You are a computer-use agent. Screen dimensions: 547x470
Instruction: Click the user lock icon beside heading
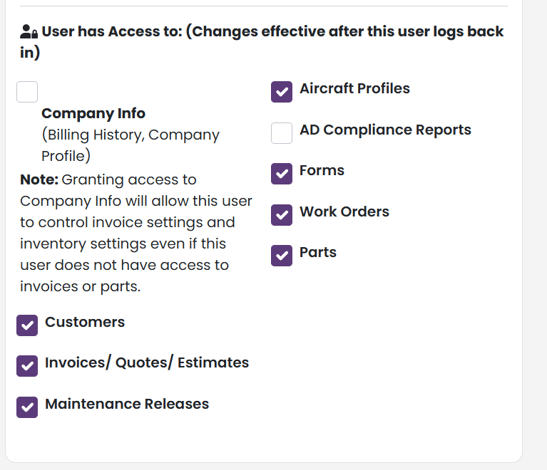(x=29, y=32)
